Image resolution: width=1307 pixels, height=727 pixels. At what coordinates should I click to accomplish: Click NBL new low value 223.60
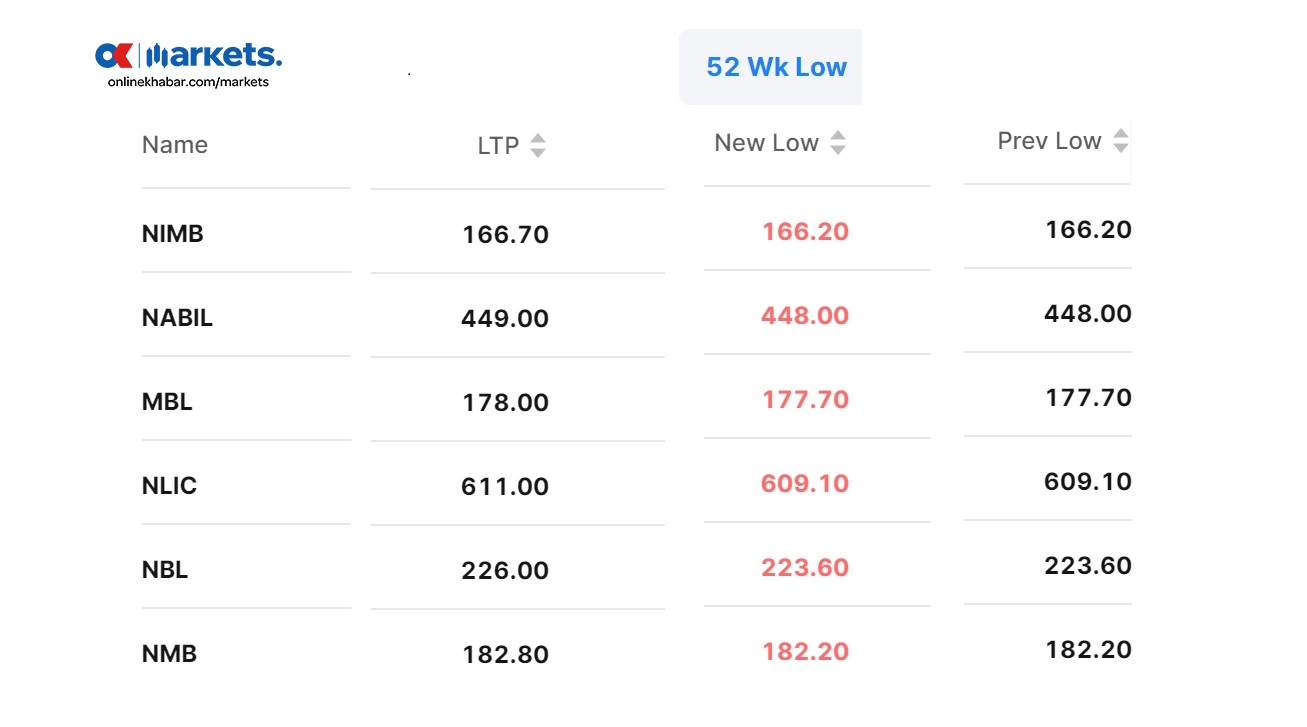[805, 568]
